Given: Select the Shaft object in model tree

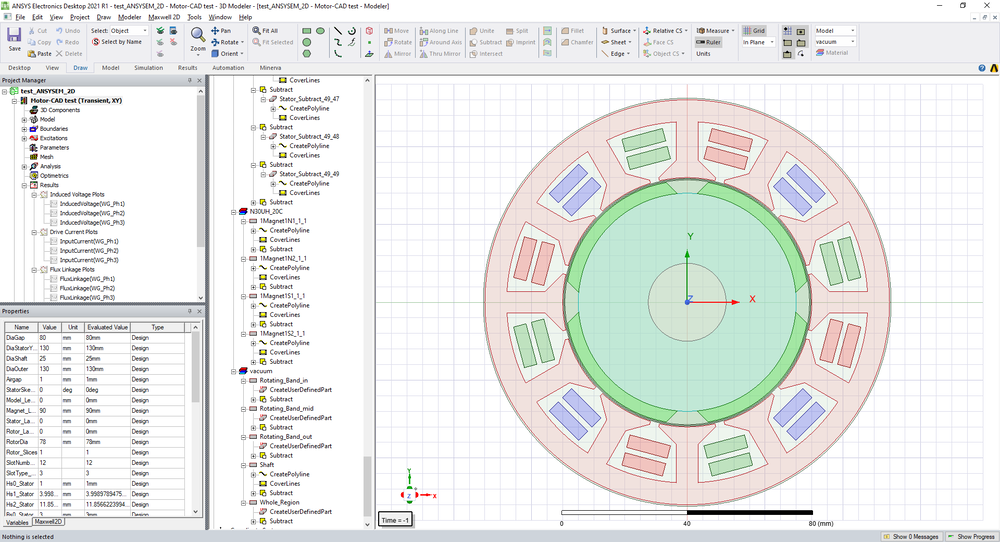Looking at the screenshot, I should pos(267,465).
